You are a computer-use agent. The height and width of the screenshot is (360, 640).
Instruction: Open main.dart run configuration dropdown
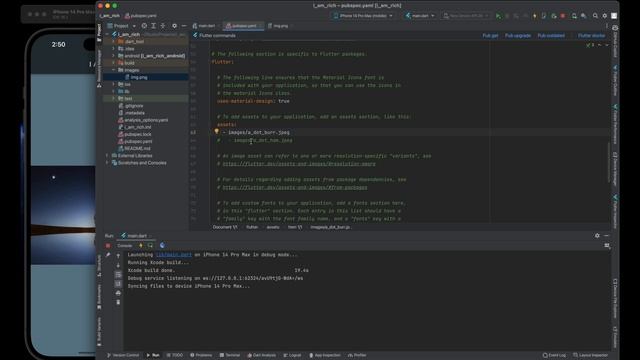point(420,16)
